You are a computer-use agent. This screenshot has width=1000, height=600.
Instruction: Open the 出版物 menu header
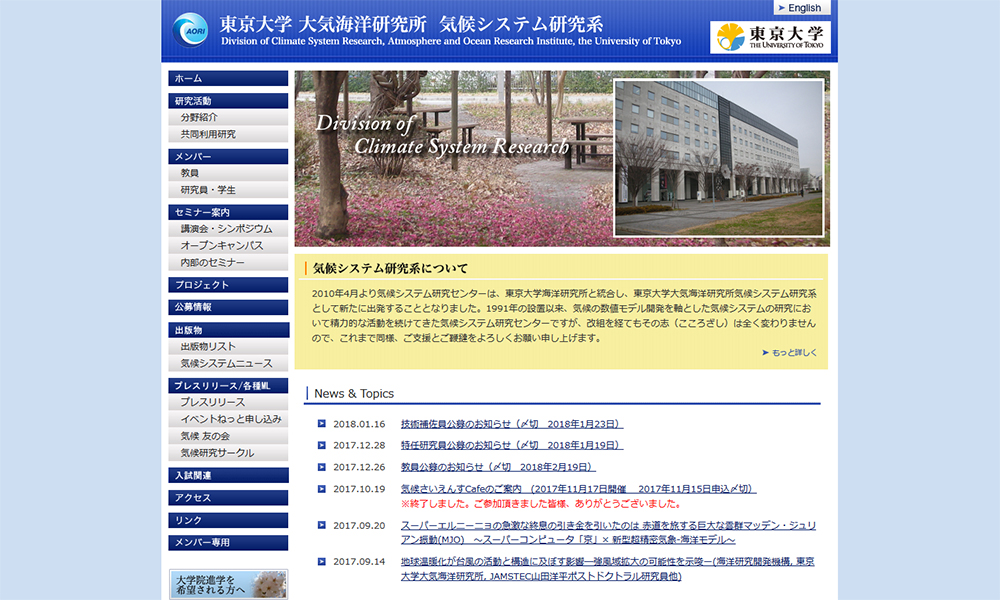coord(228,330)
